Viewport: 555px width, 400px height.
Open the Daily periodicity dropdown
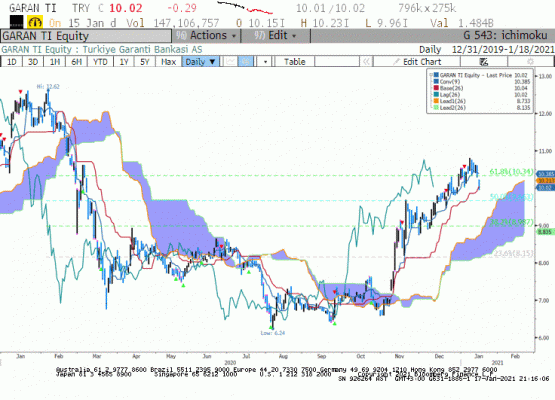coord(200,62)
